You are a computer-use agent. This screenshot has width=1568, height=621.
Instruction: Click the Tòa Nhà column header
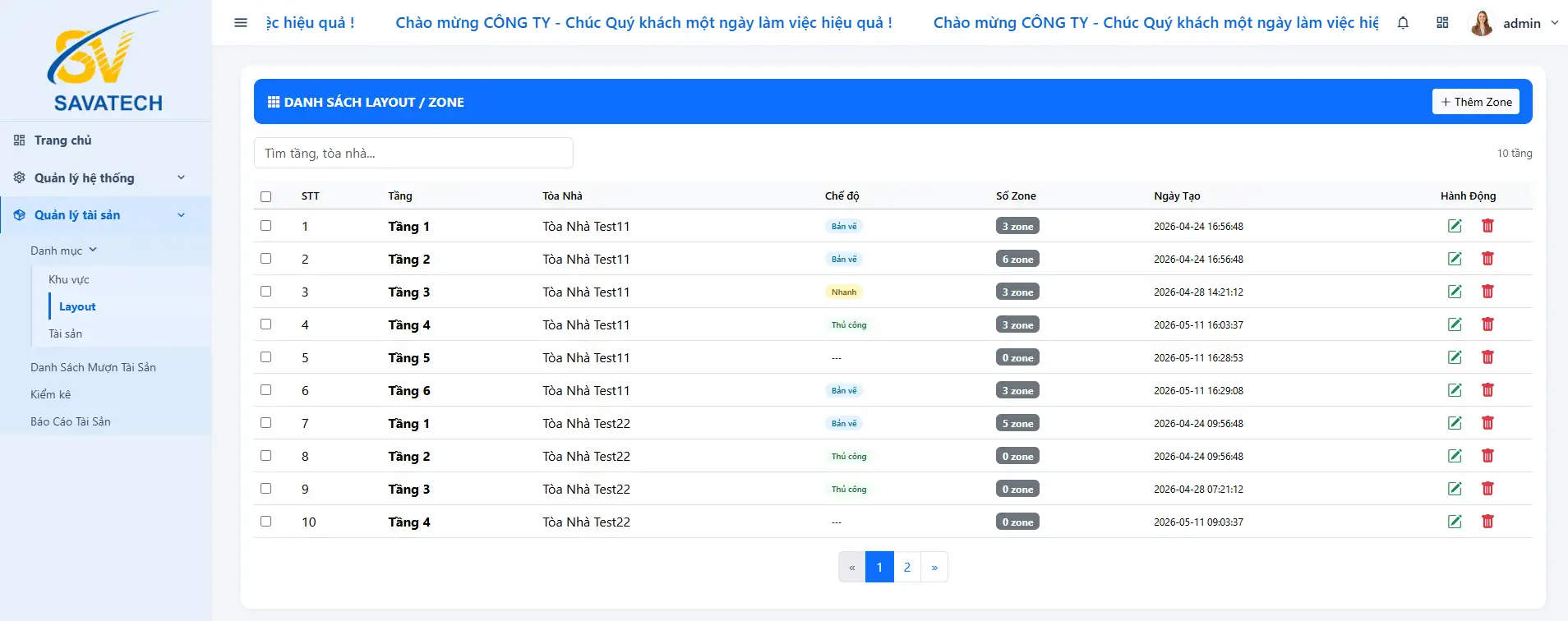[562, 195]
